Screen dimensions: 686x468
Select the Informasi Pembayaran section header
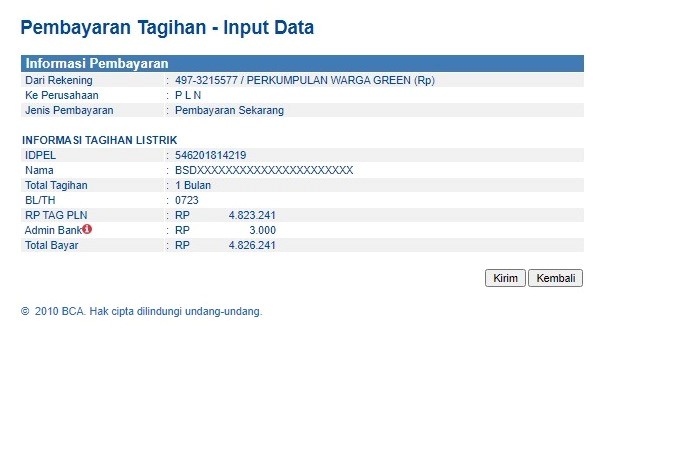point(97,63)
